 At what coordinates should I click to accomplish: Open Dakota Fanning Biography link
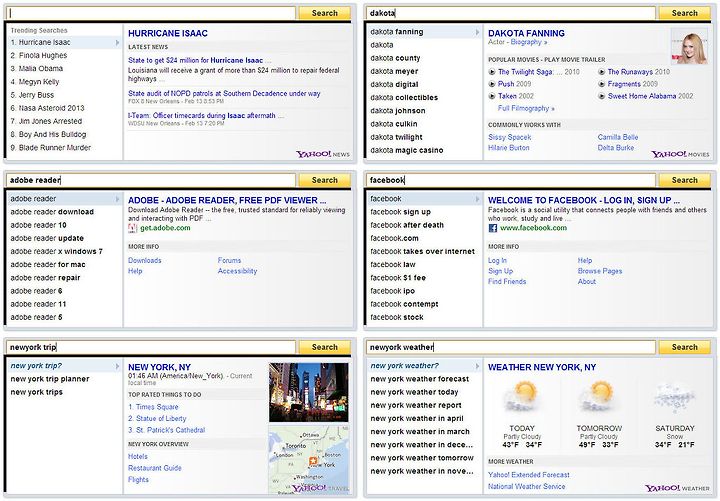click(x=529, y=42)
